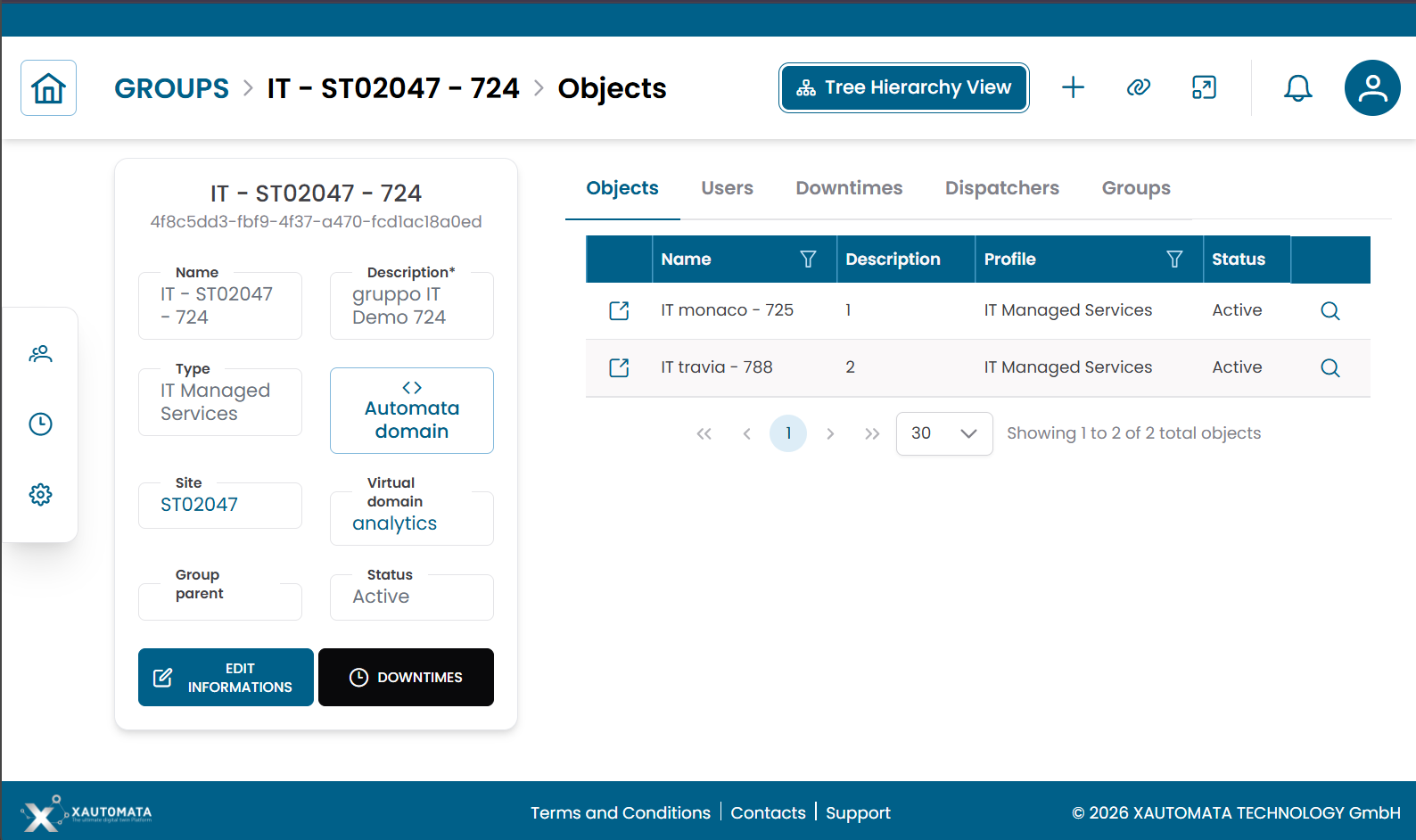Open the settings gear in sidebar

tap(40, 495)
